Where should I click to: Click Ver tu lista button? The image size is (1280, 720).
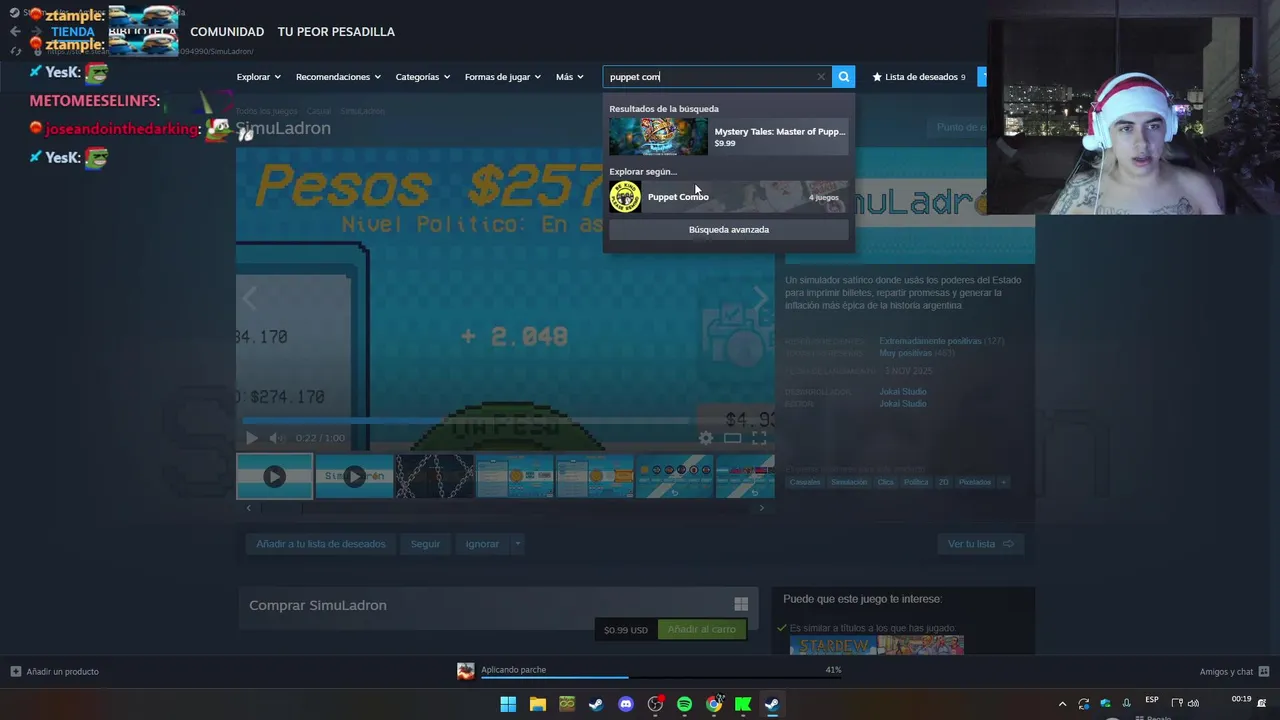pyautogui.click(x=980, y=544)
